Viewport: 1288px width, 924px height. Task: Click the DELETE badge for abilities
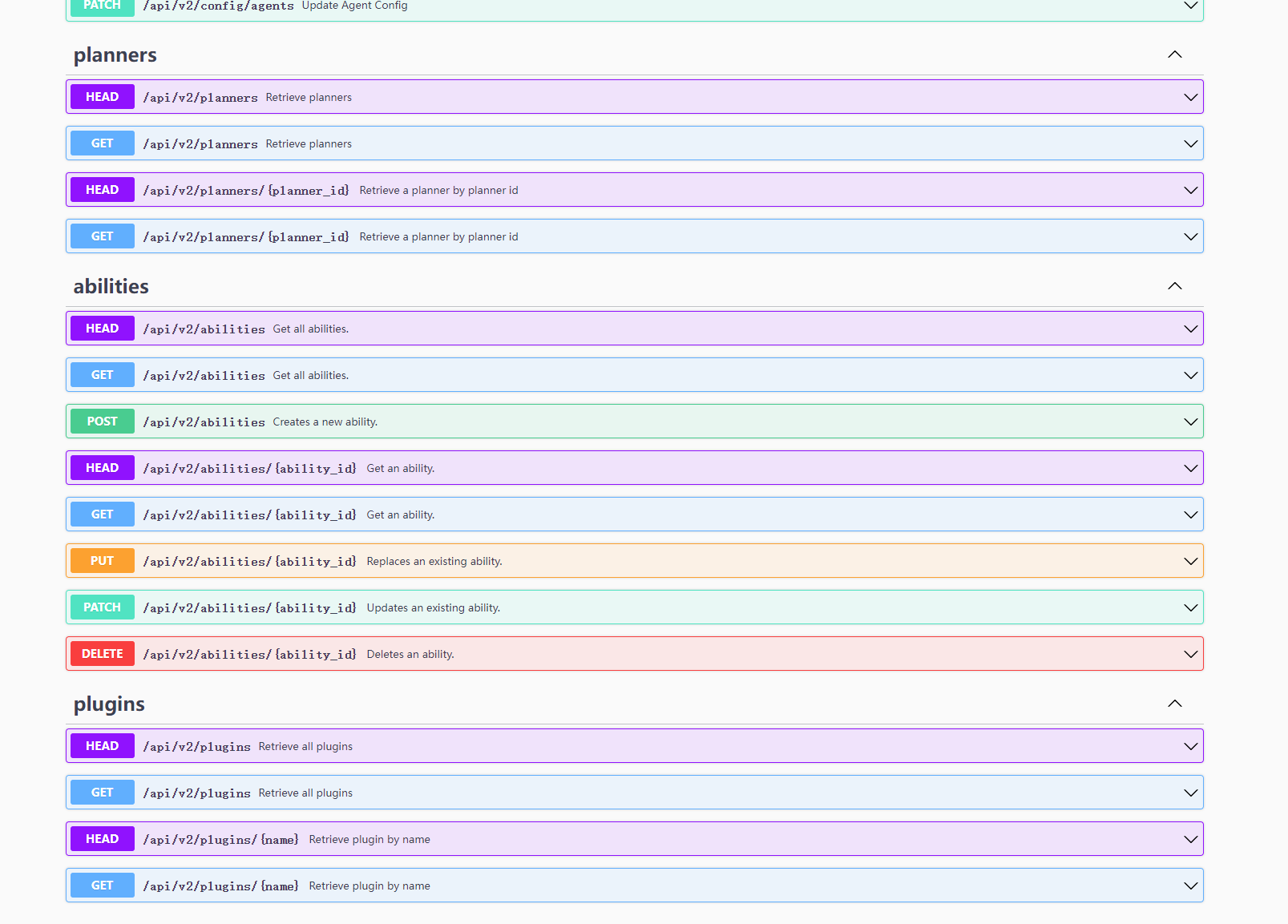coord(103,654)
